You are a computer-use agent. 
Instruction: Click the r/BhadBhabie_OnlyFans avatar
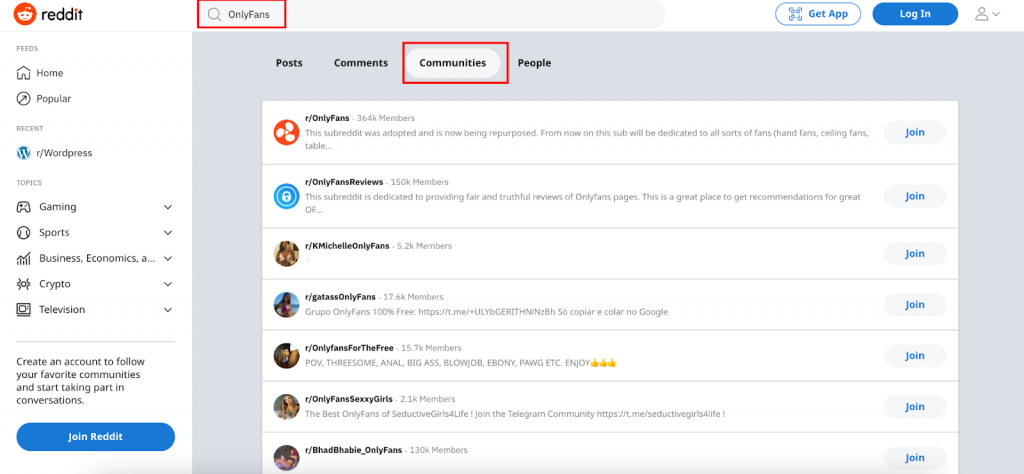pos(286,458)
